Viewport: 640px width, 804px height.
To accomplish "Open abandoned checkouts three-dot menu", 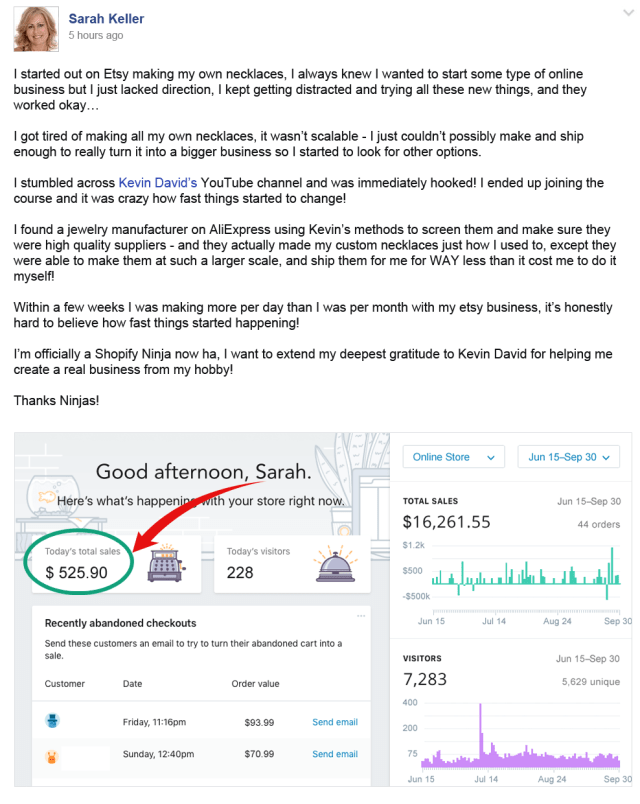I will (361, 616).
